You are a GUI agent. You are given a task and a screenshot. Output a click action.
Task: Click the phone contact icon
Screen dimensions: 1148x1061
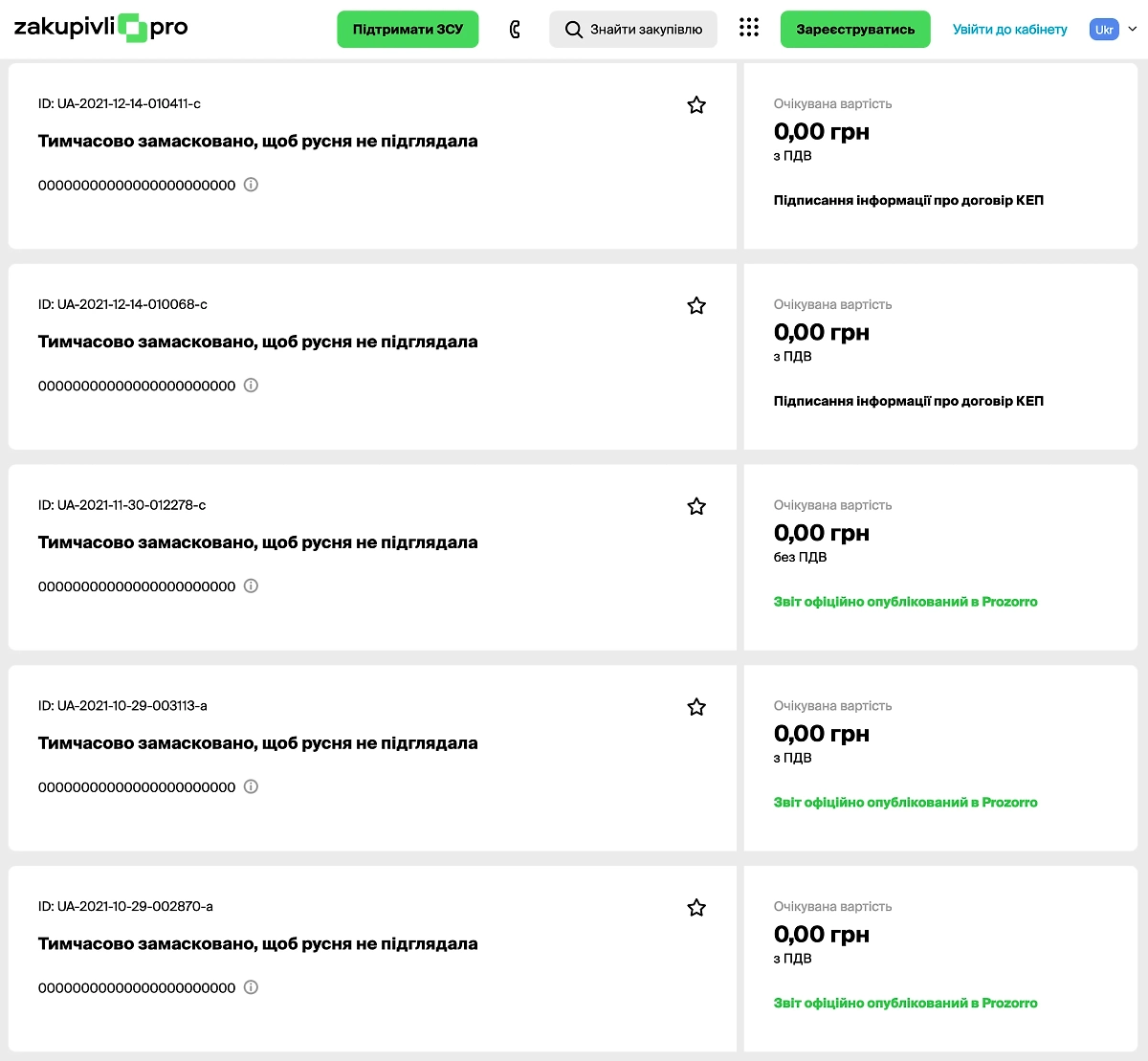[515, 30]
